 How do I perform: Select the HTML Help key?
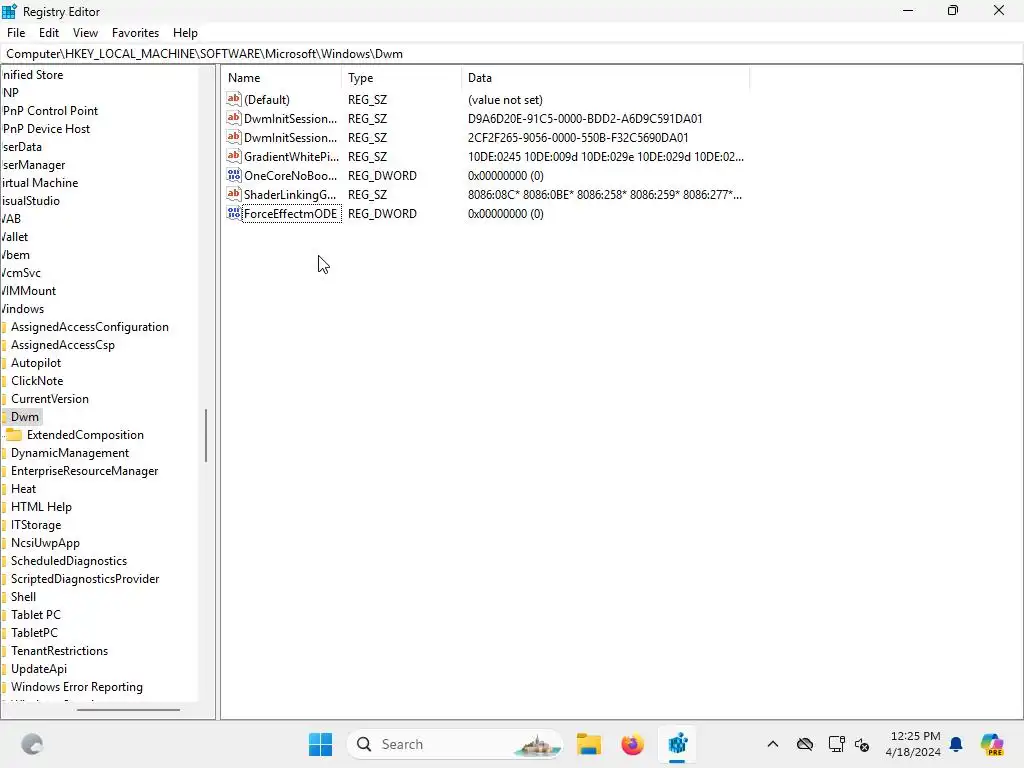[41, 507]
